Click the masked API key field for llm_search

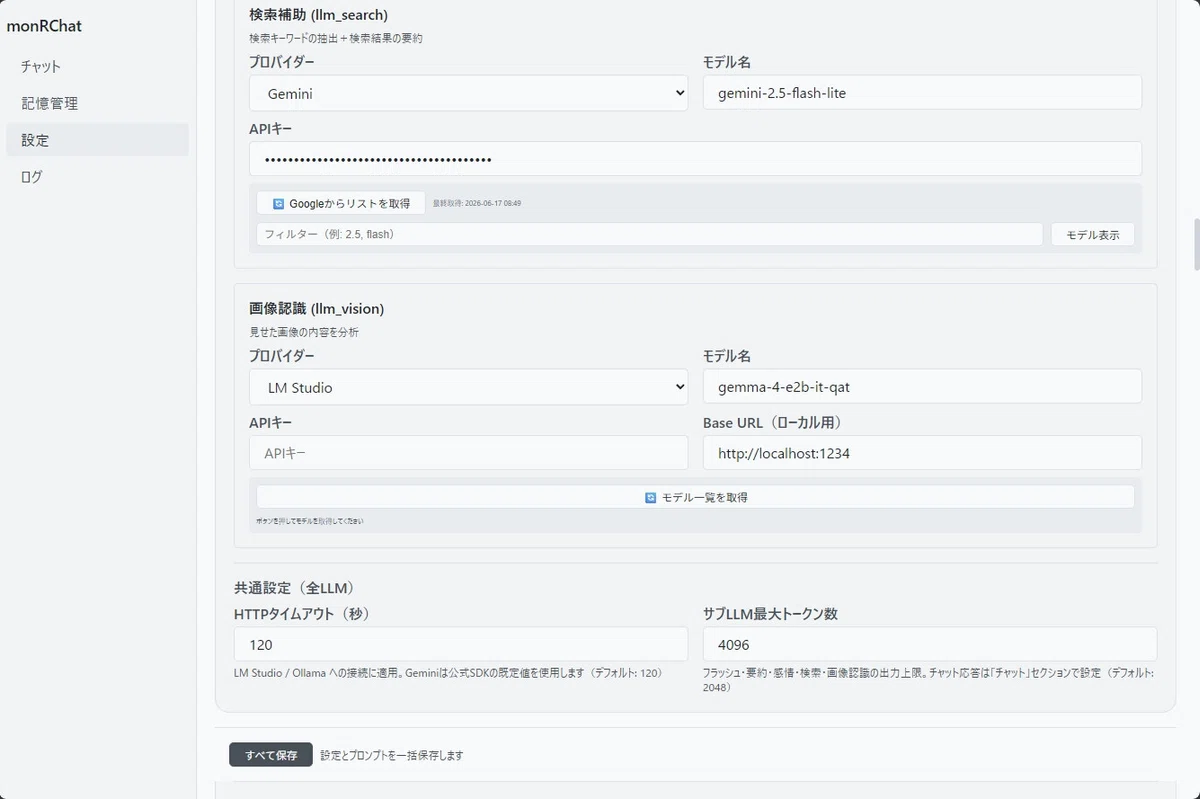point(695,159)
